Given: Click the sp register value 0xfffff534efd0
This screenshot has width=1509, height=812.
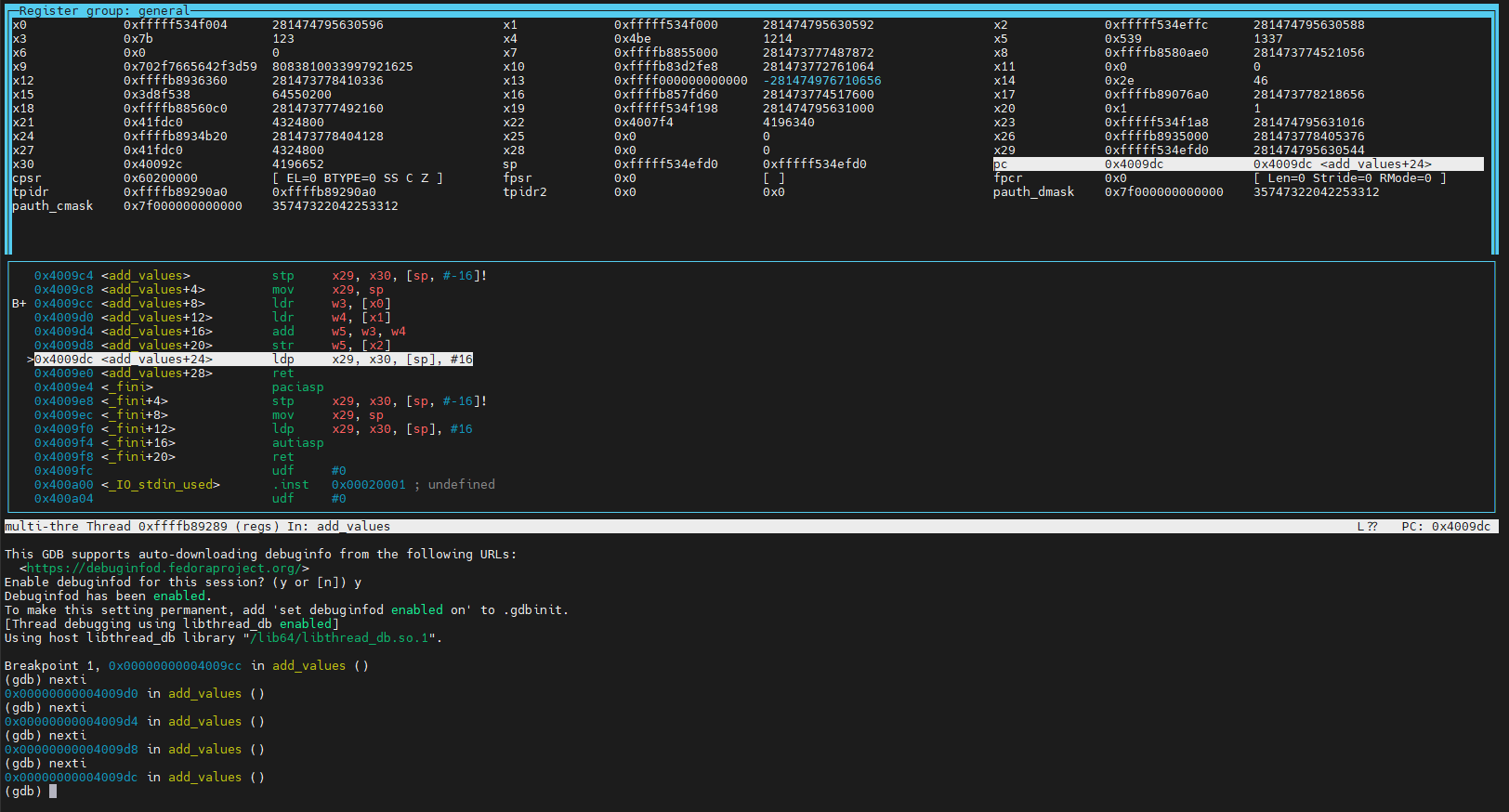Looking at the screenshot, I should tap(666, 164).
